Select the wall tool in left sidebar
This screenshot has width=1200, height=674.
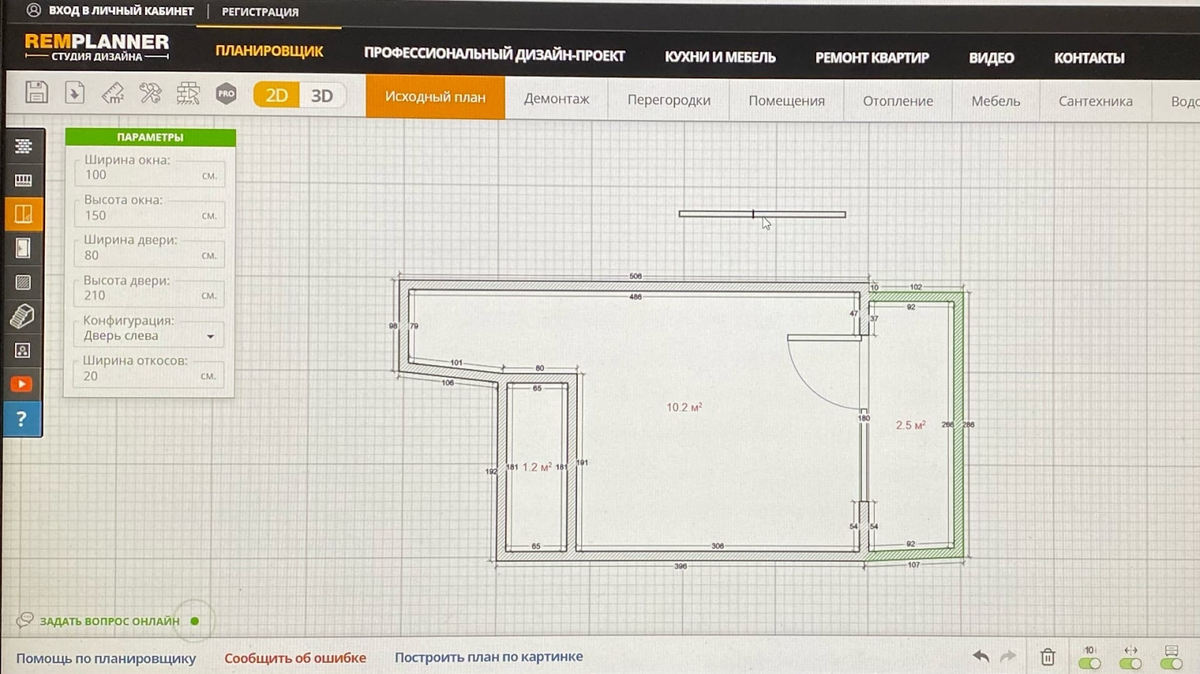tap(23, 147)
